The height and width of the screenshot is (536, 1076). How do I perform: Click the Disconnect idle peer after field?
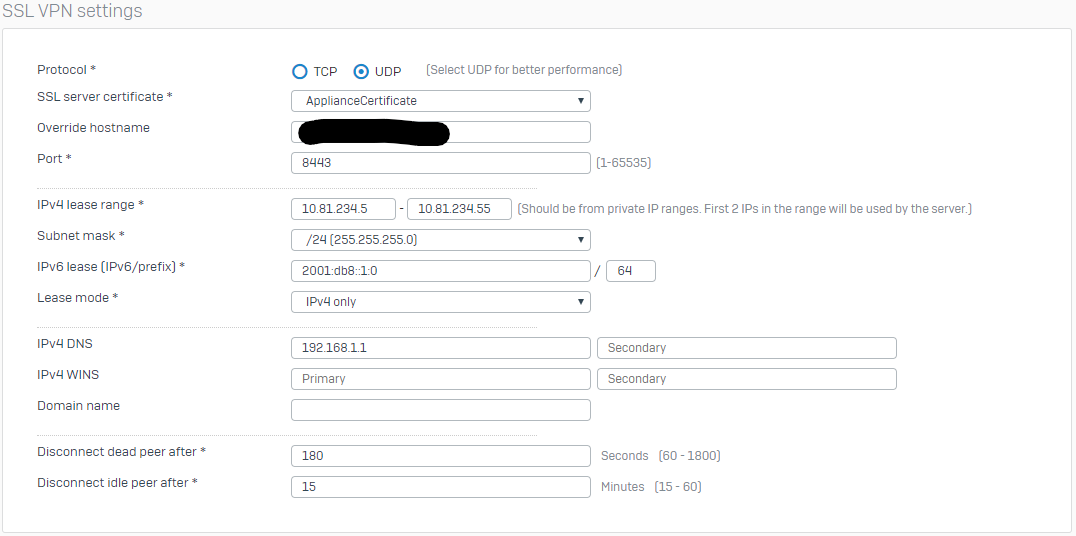coord(440,487)
